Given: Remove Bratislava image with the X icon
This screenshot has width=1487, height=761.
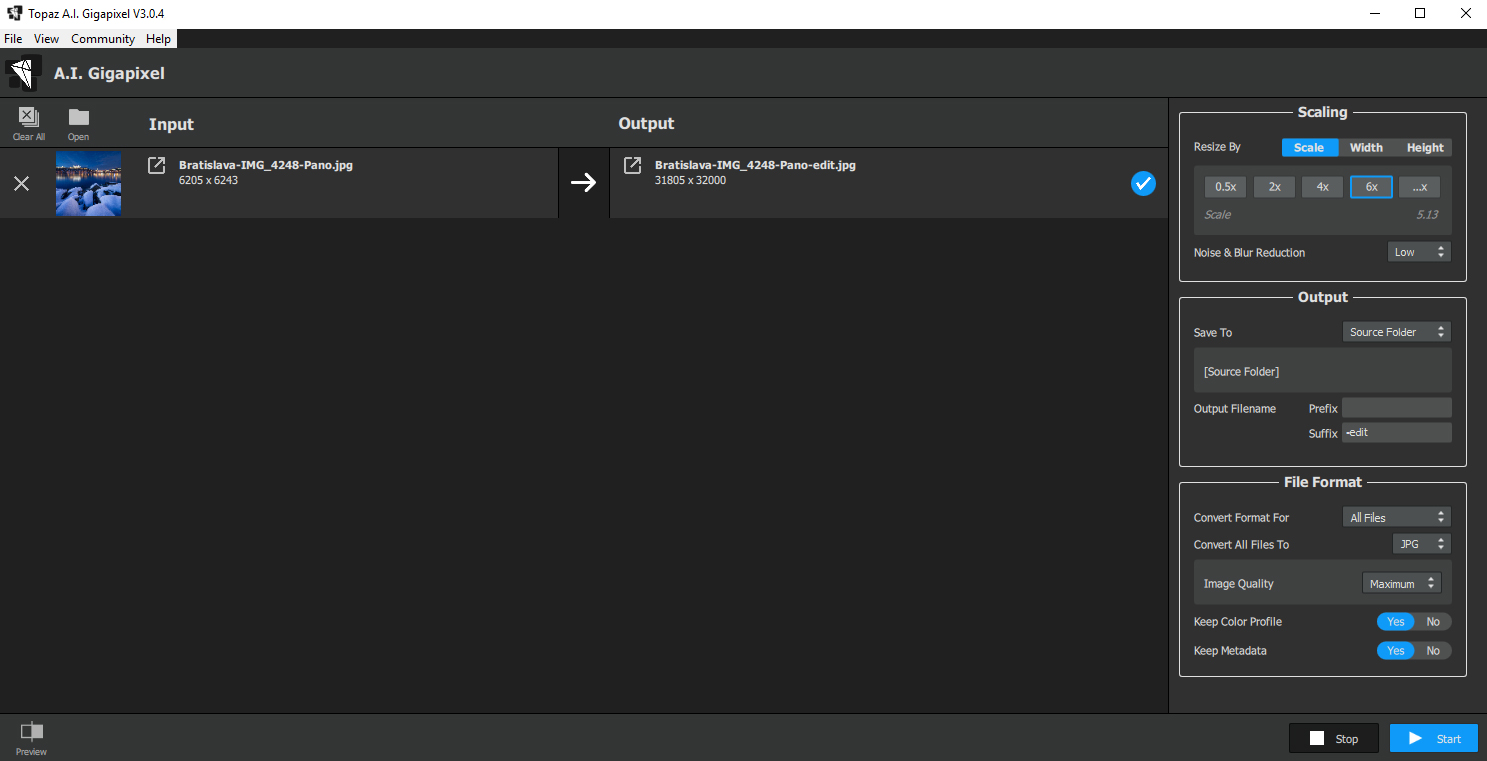Looking at the screenshot, I should tap(21, 183).
